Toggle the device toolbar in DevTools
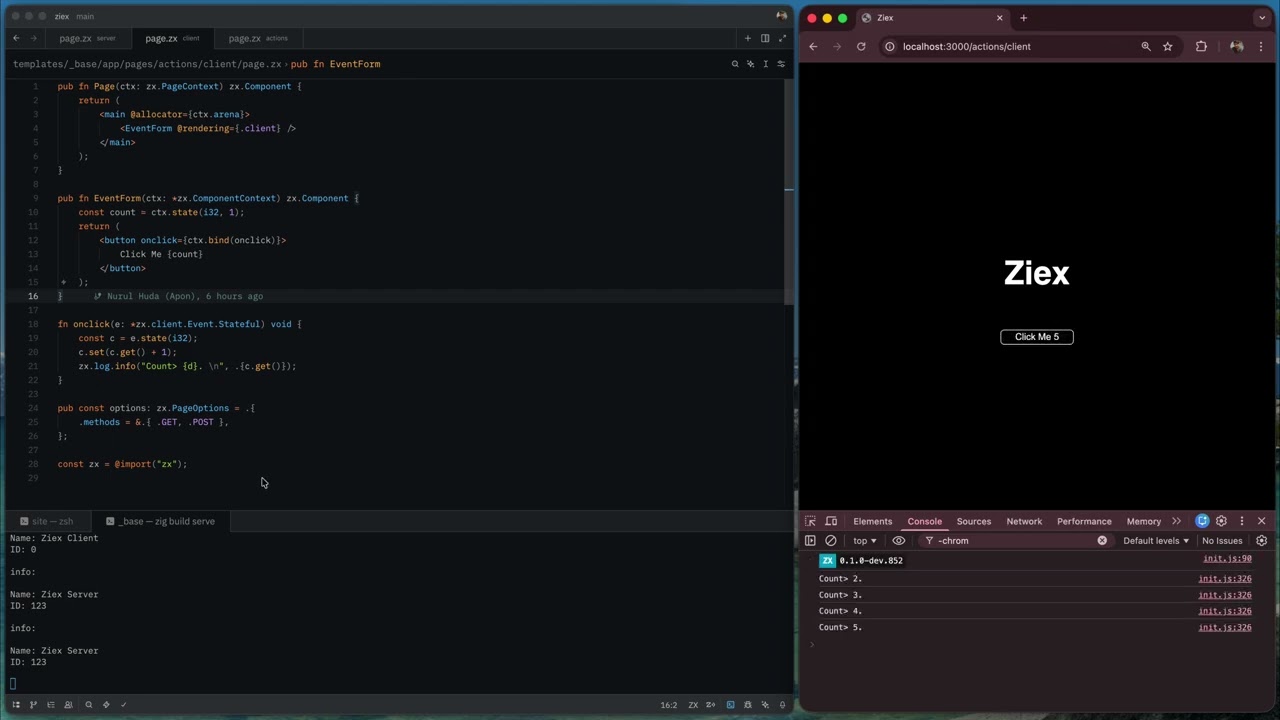 pos(831,521)
